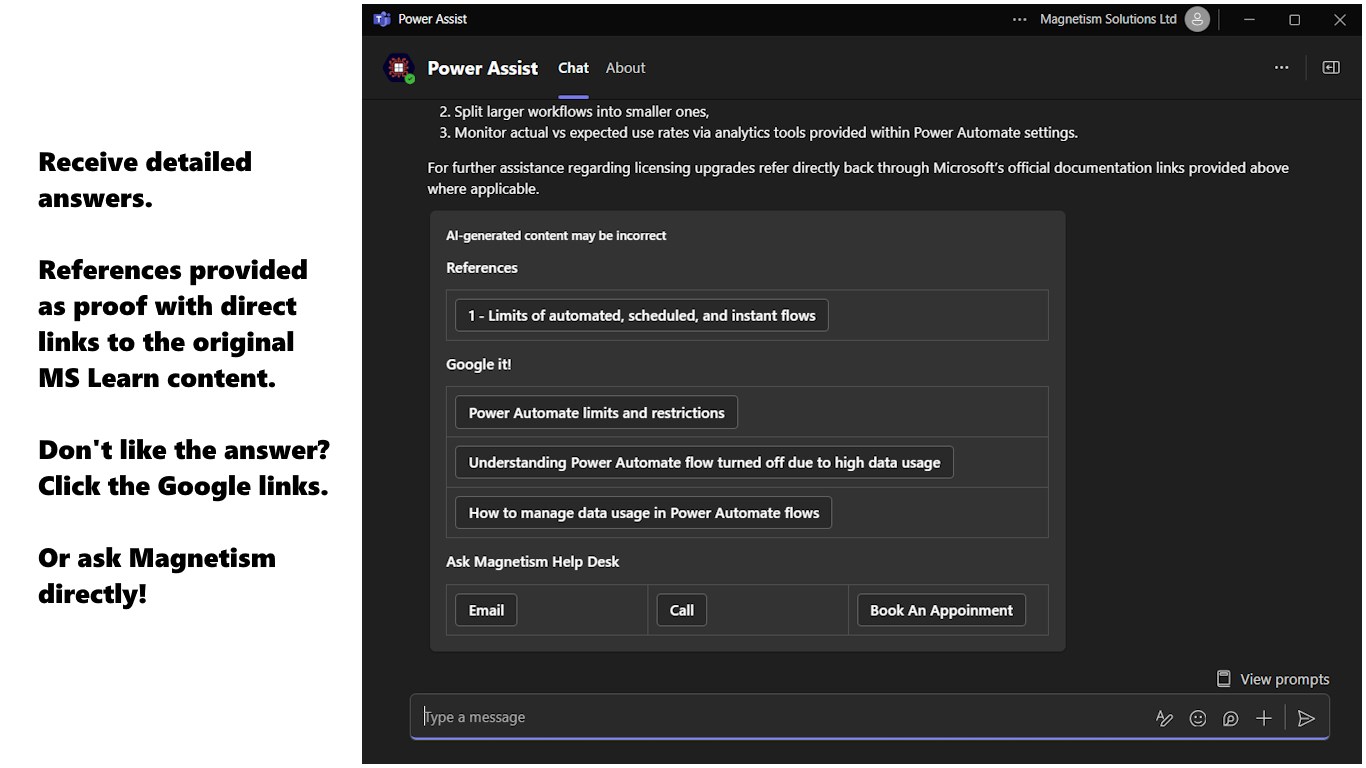This screenshot has height=768, width=1366.
Task: Click the Google it! heading
Action: (479, 365)
